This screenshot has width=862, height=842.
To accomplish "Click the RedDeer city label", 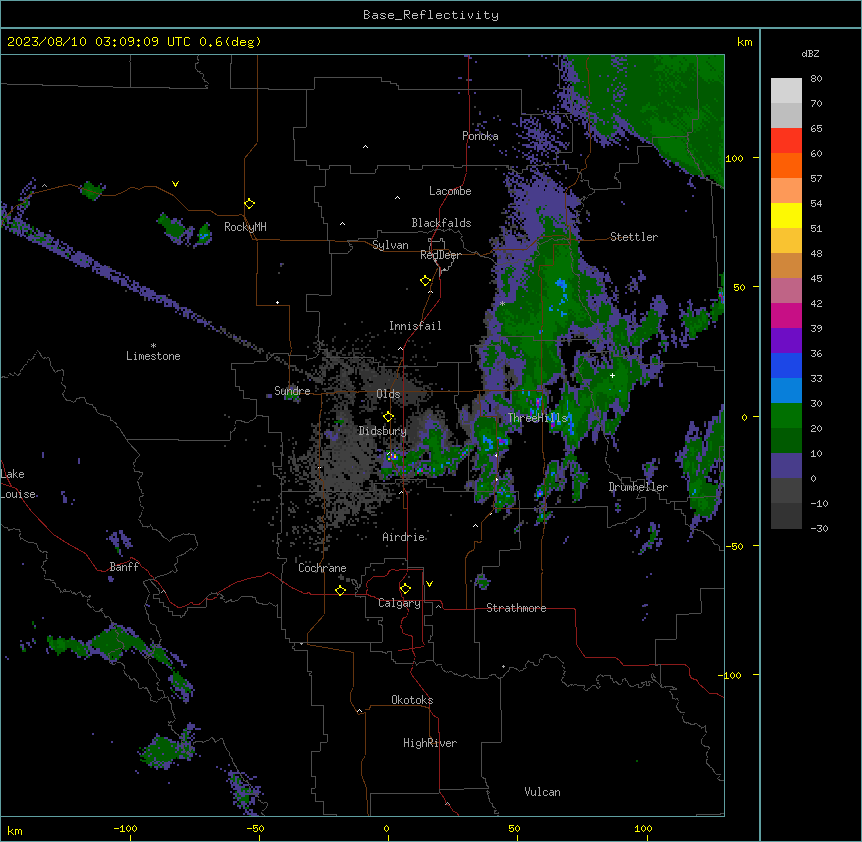I will pyautogui.click(x=440, y=255).
